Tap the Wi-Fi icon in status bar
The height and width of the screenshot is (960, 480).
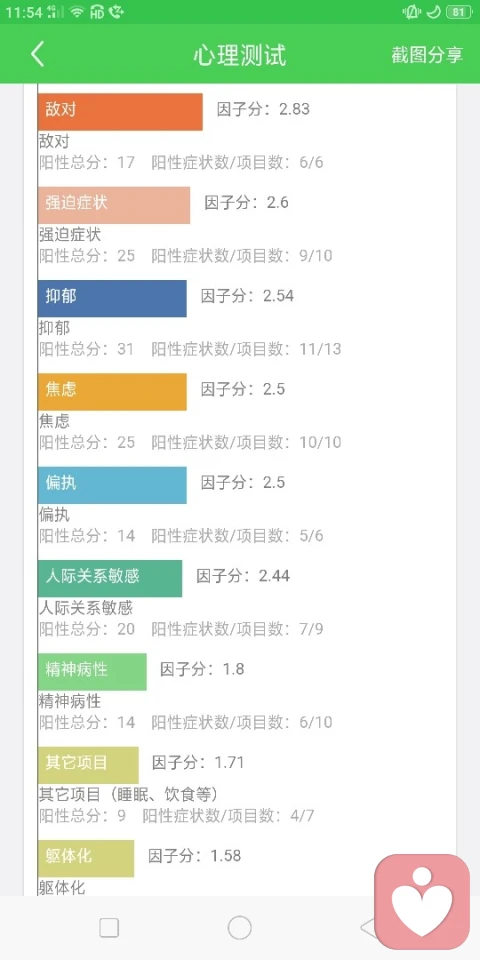click(77, 12)
